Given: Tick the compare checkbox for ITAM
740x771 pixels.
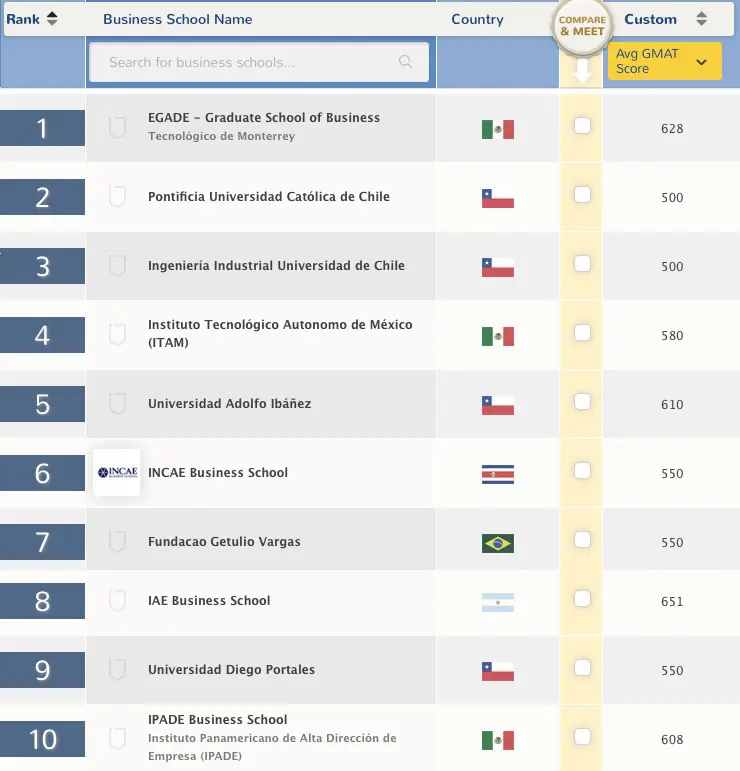Looking at the screenshot, I should click(582, 332).
